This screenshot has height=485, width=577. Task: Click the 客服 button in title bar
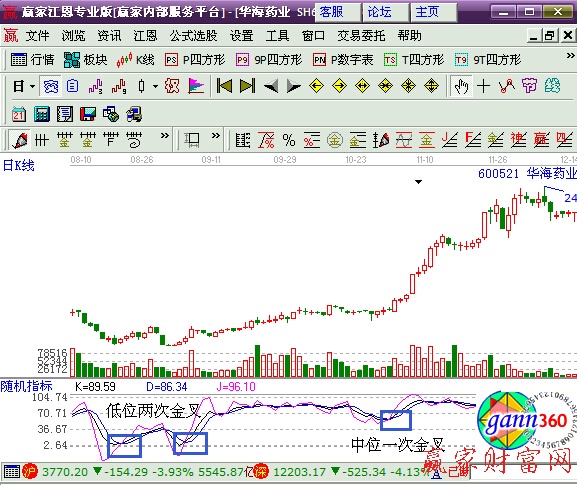(x=338, y=12)
